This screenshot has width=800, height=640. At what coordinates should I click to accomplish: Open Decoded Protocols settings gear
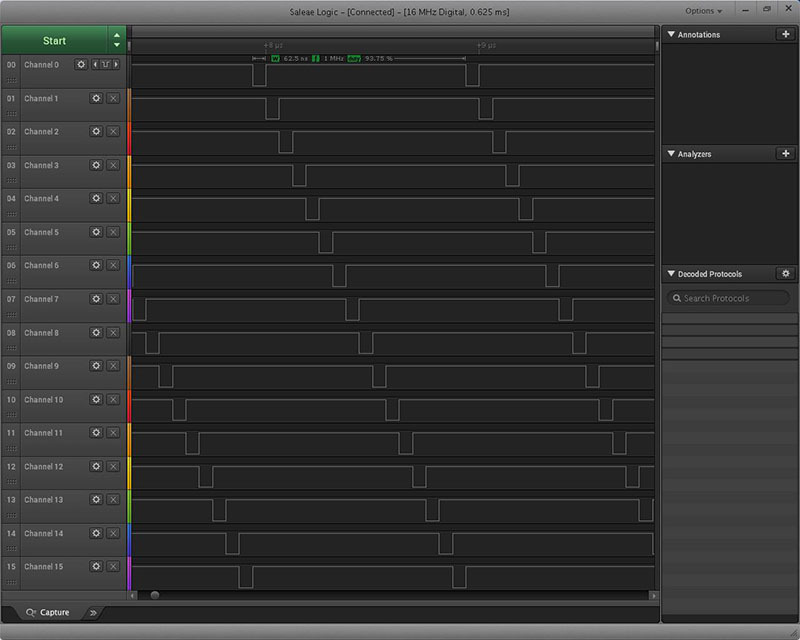785,274
